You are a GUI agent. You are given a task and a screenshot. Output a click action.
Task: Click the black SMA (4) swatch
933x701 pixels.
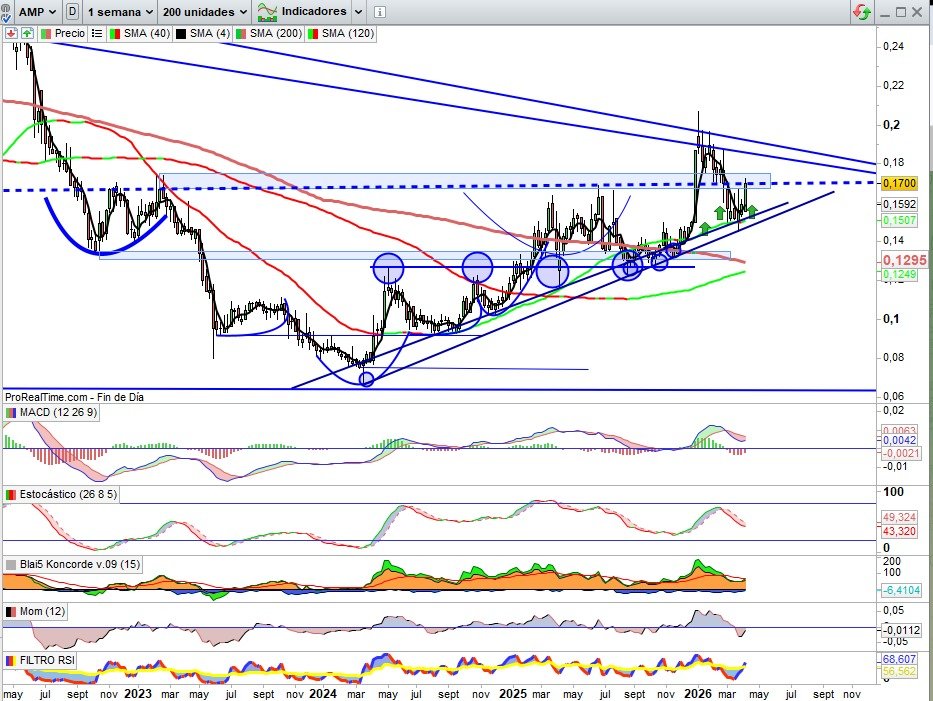(181, 34)
